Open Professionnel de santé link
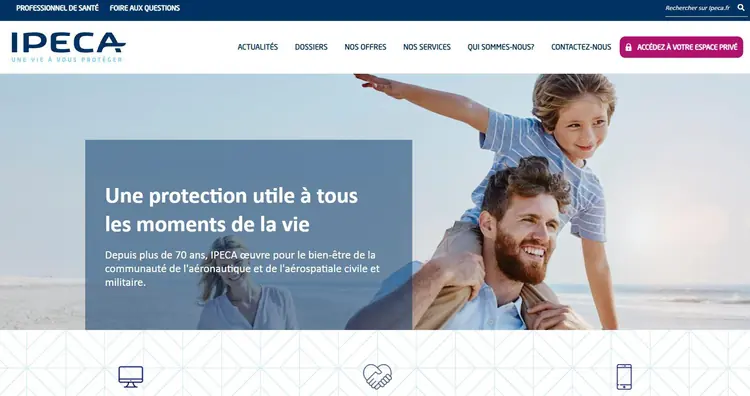The image size is (750, 396). pos(57,8)
